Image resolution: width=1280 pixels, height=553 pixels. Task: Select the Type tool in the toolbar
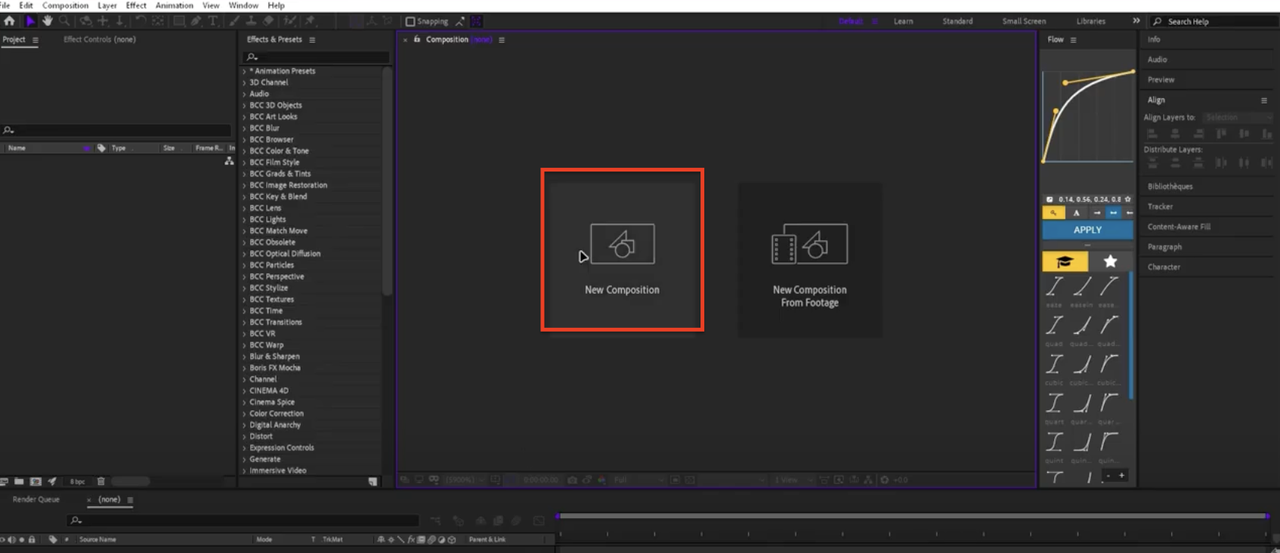(x=213, y=21)
